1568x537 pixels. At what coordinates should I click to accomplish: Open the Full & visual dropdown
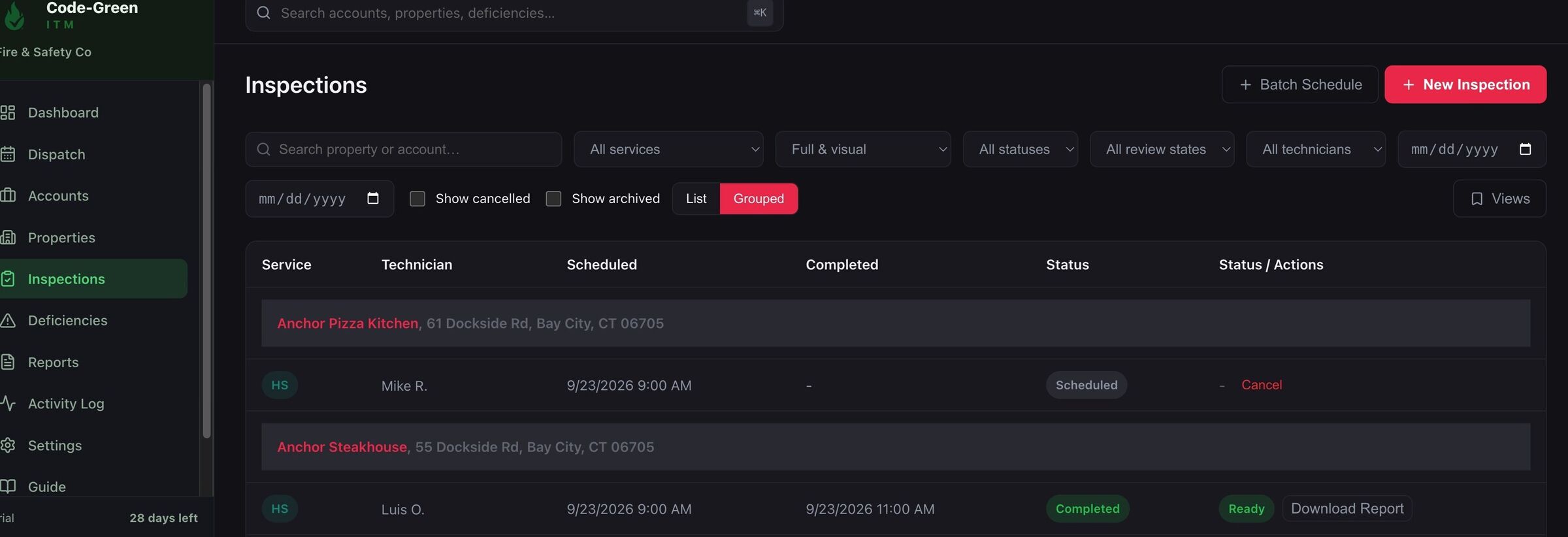[x=863, y=150]
